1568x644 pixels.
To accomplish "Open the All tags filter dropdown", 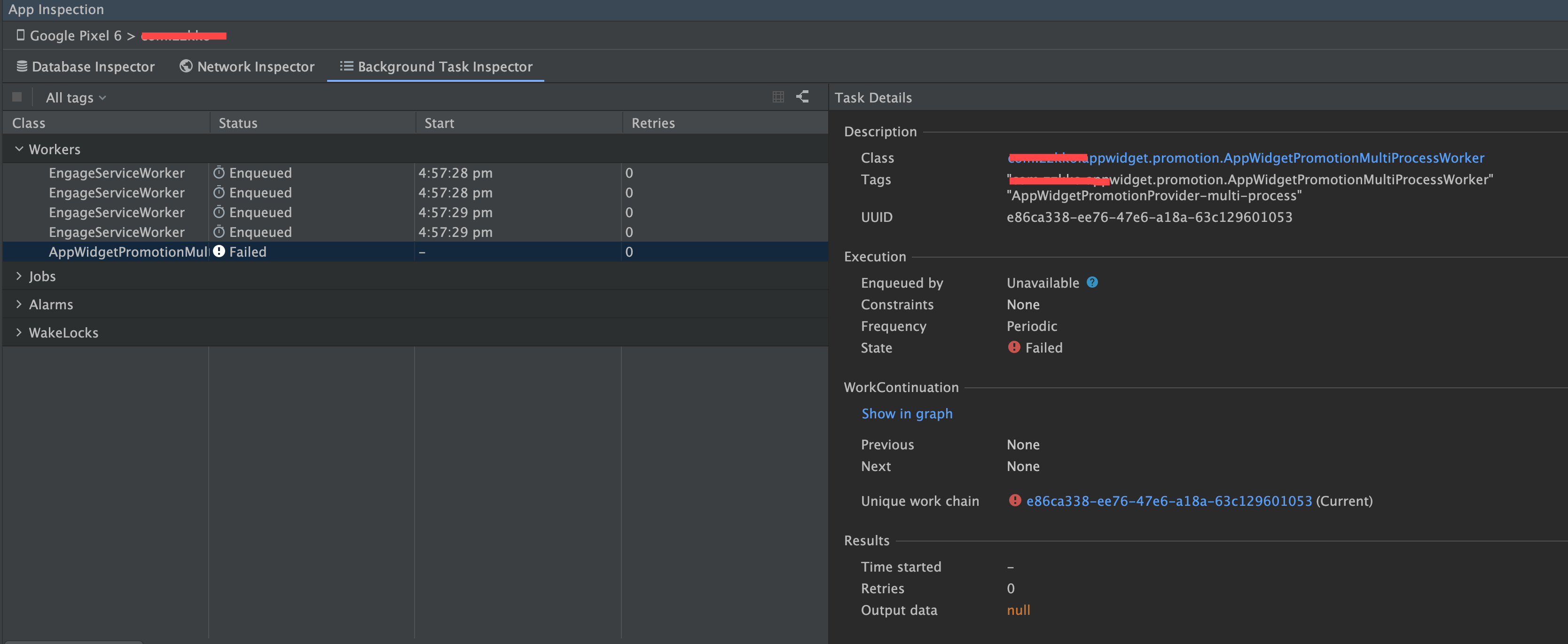I will 76,97.
